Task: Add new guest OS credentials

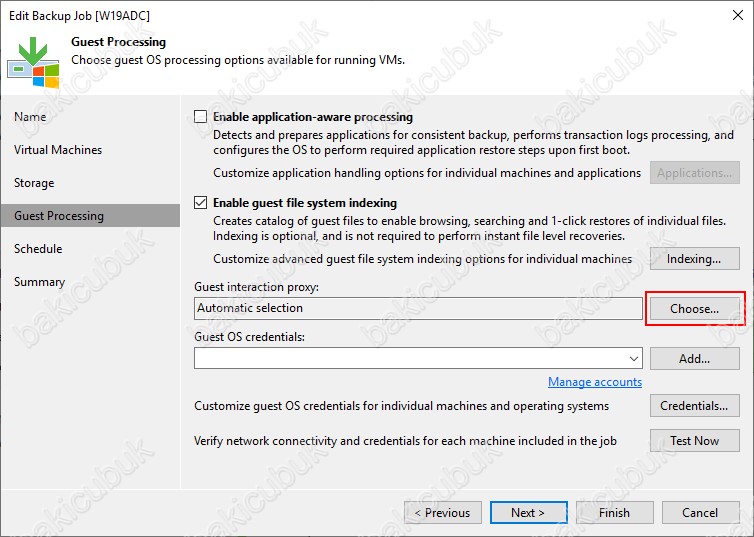Action: point(694,359)
